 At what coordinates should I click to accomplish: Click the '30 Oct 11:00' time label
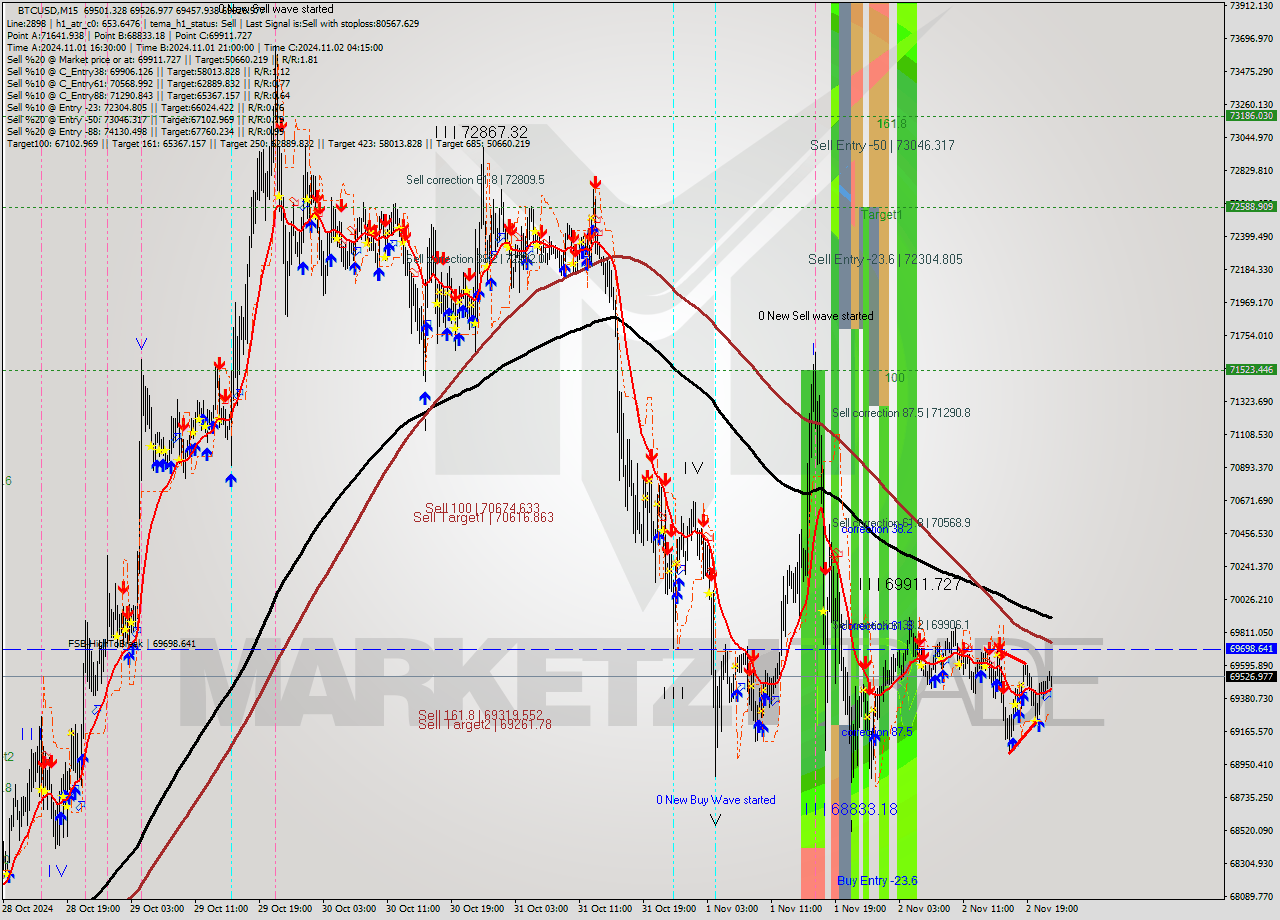click(413, 909)
